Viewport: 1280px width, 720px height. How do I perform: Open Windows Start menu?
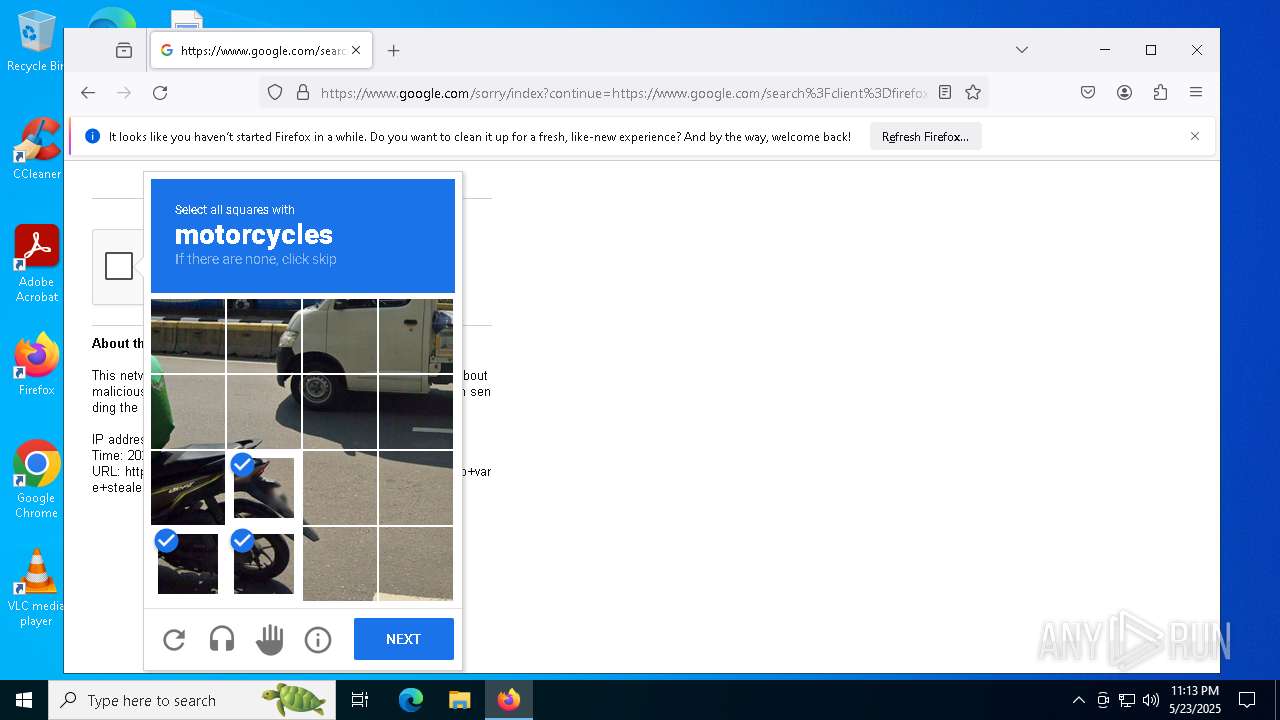coord(24,700)
